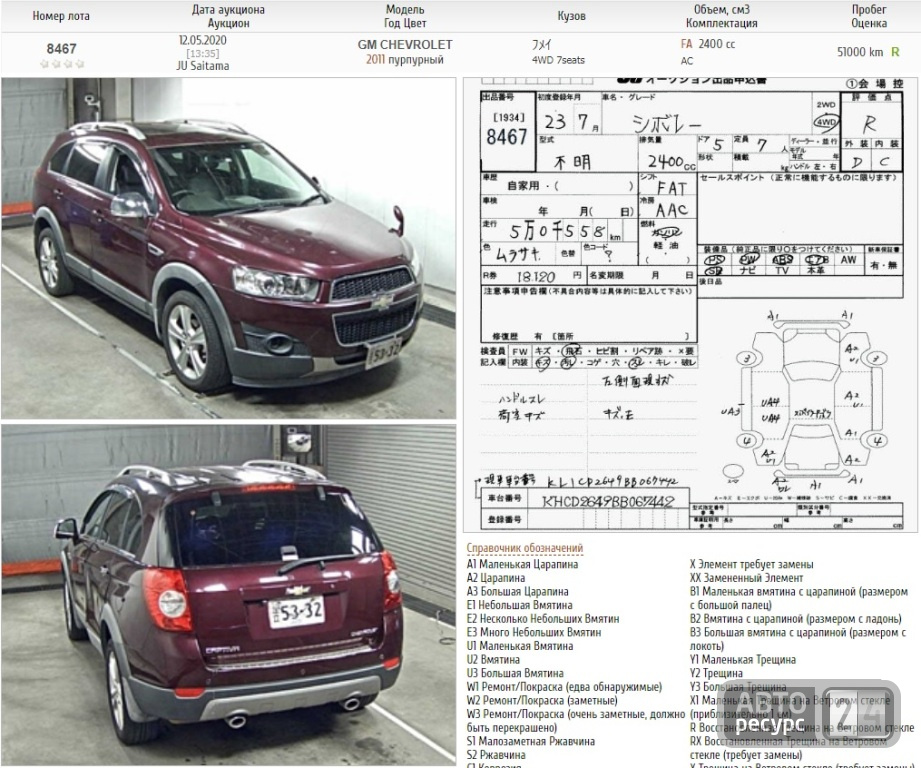The height and width of the screenshot is (768, 921).
Task: Click legend row 'U3 Большая Вмятина'
Action: coord(515,673)
